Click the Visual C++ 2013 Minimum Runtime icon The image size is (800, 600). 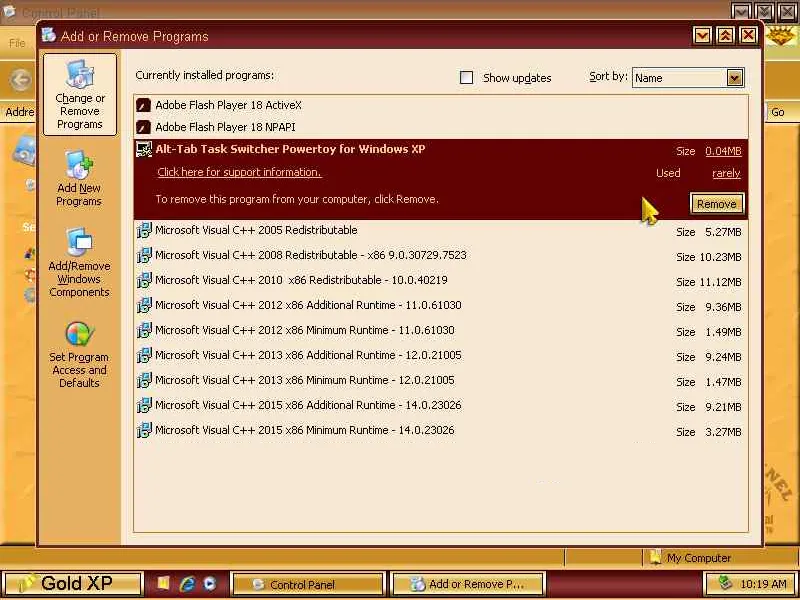[144, 381]
